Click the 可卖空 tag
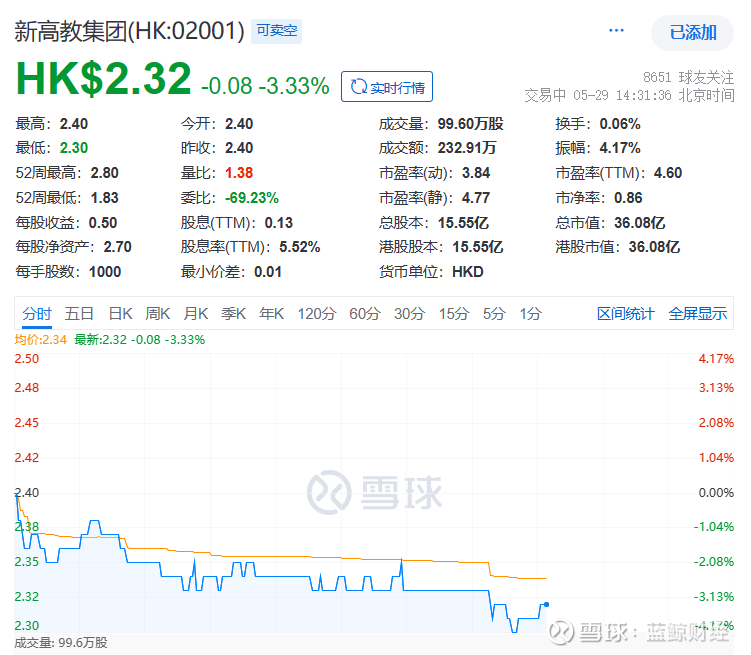Image resolution: width=751 pixels, height=655 pixels. pyautogui.click(x=276, y=31)
